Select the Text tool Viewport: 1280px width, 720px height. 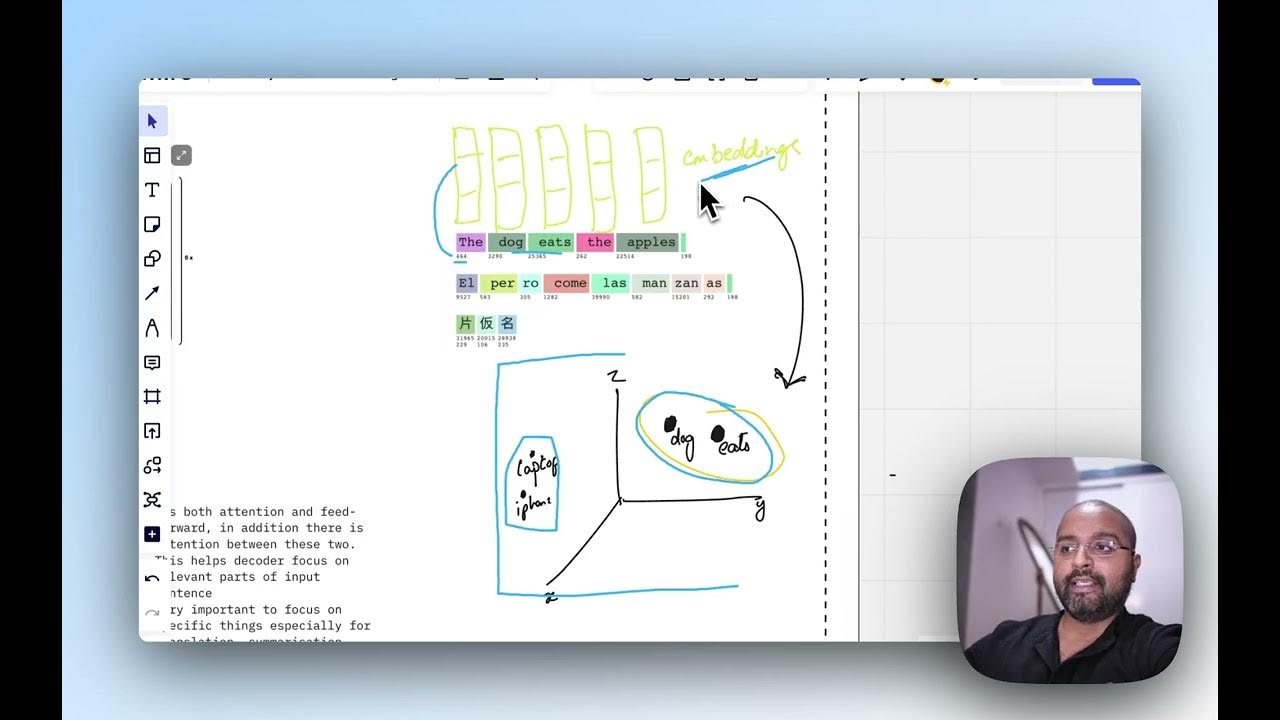(152, 190)
